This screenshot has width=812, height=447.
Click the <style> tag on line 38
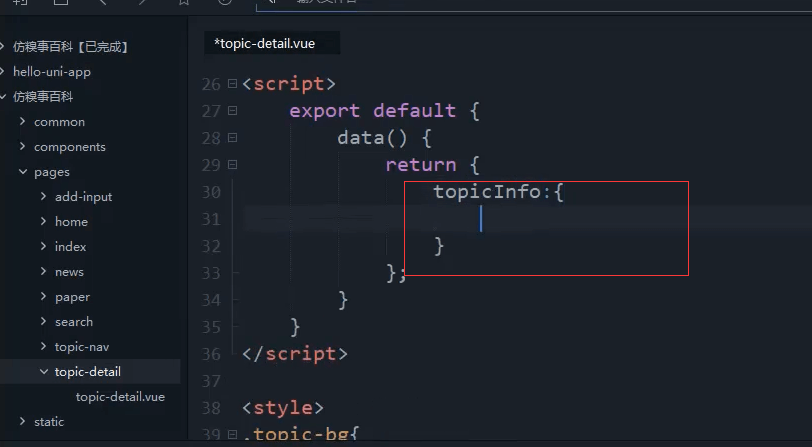click(283, 408)
